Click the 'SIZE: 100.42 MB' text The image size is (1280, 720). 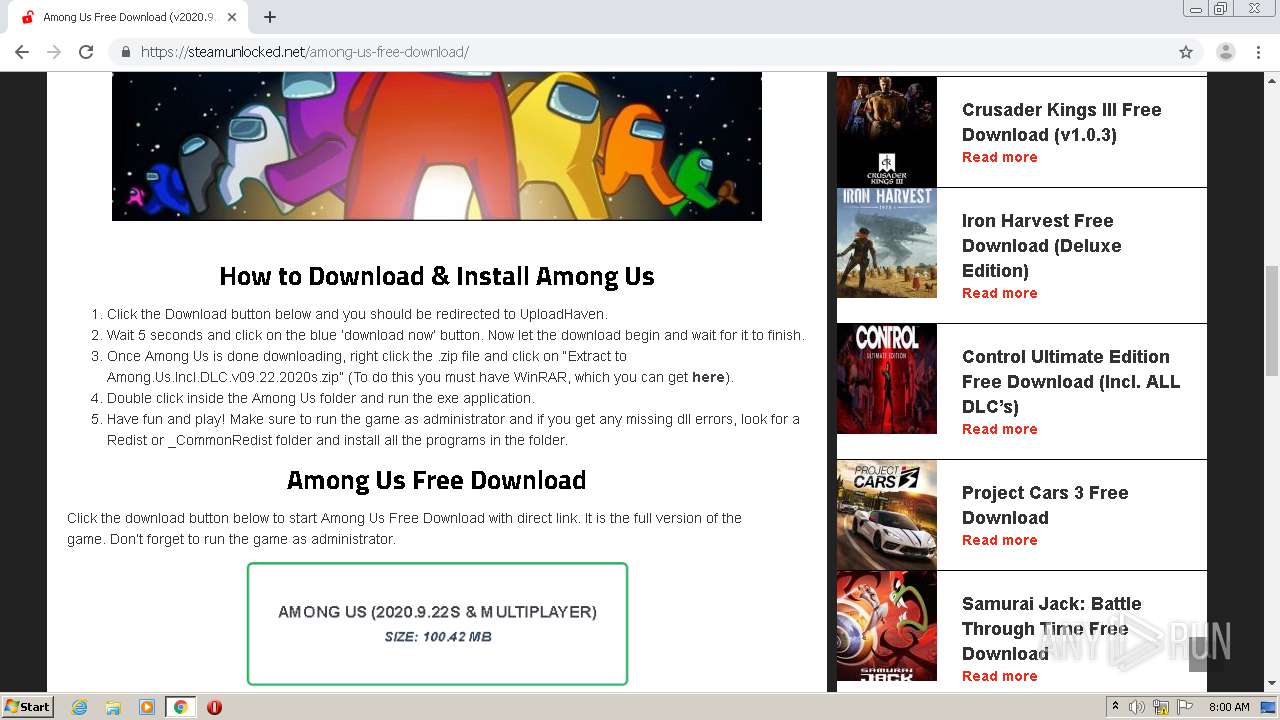[x=438, y=637]
